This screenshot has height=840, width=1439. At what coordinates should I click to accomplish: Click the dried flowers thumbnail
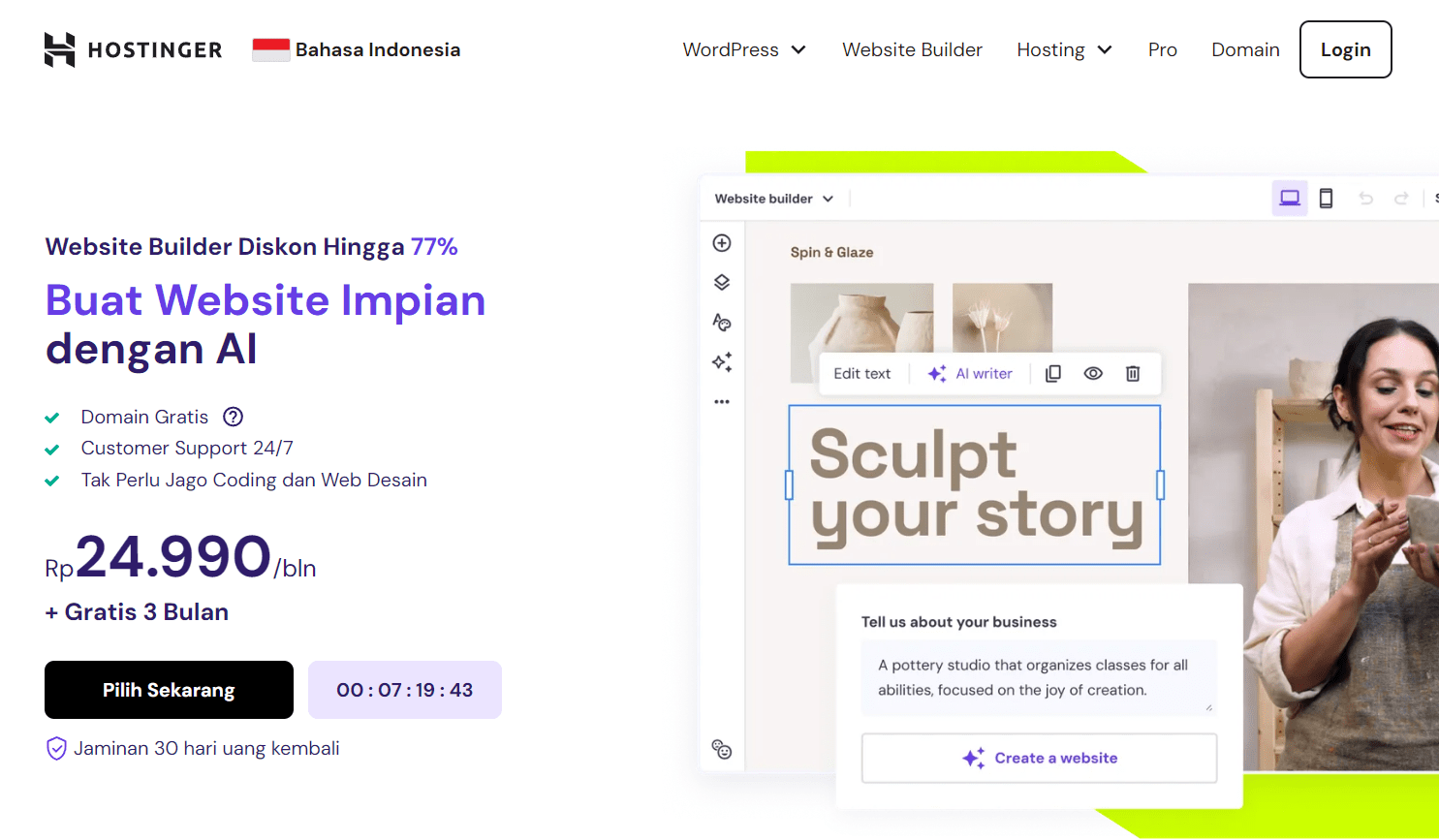pyautogui.click(x=1002, y=318)
